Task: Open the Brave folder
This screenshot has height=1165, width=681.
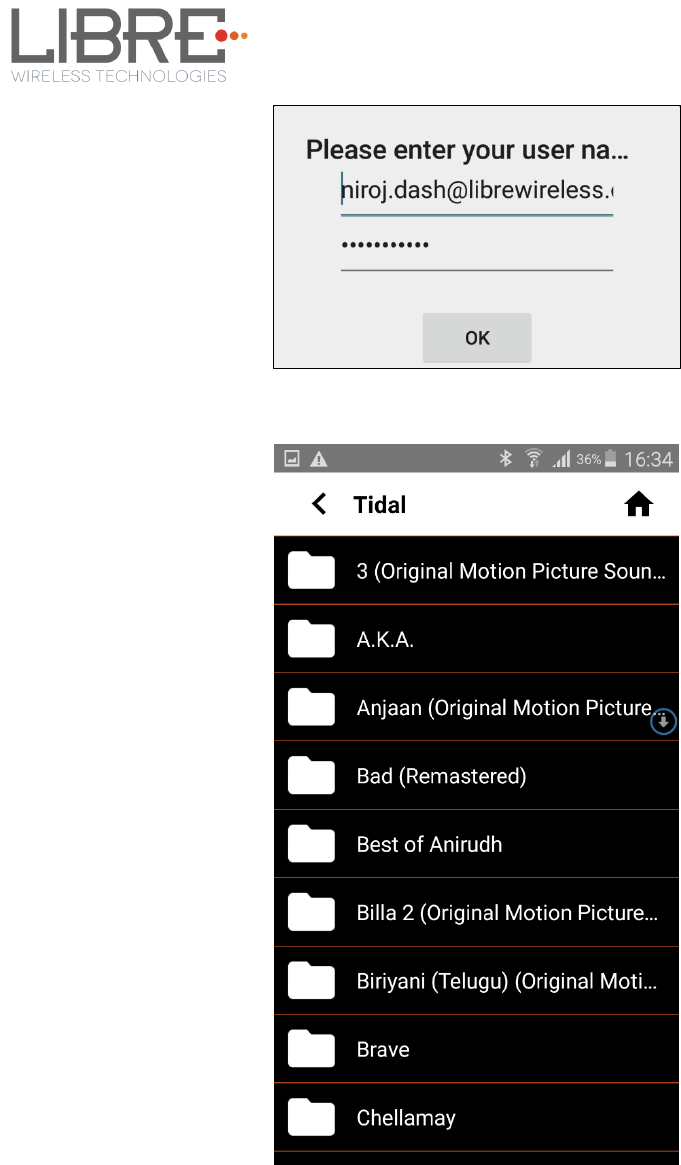Action: point(476,1049)
